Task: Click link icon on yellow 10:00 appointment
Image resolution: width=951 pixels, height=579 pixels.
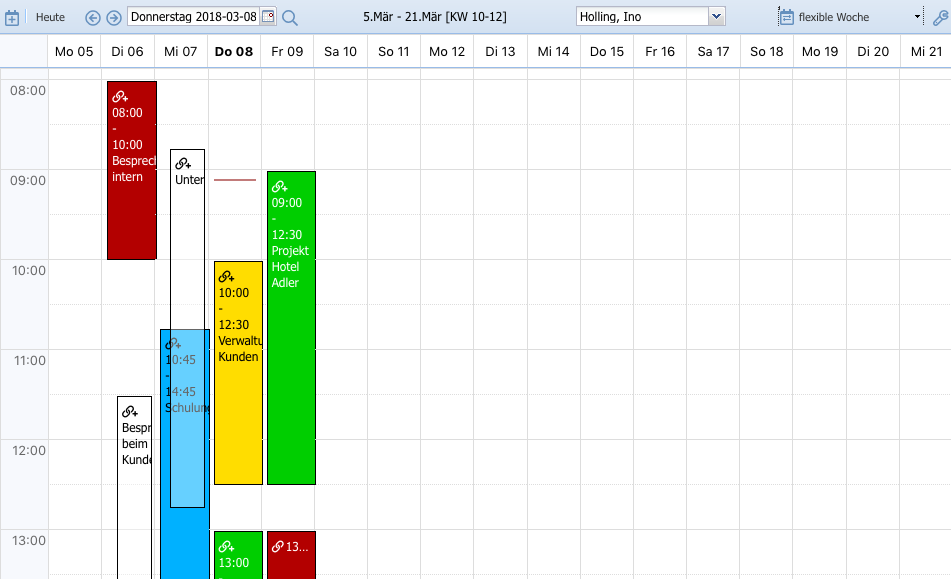Action: 226,277
